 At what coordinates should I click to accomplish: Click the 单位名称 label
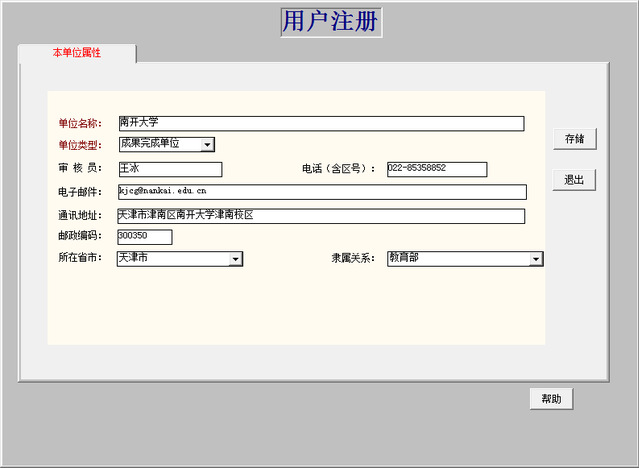80,123
